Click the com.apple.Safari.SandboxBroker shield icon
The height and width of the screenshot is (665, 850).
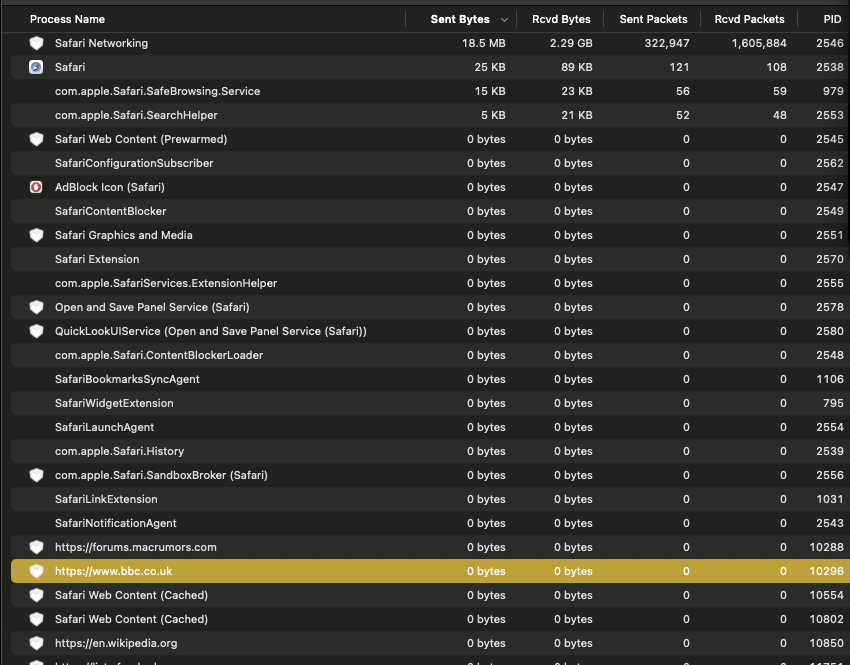pyautogui.click(x=36, y=475)
